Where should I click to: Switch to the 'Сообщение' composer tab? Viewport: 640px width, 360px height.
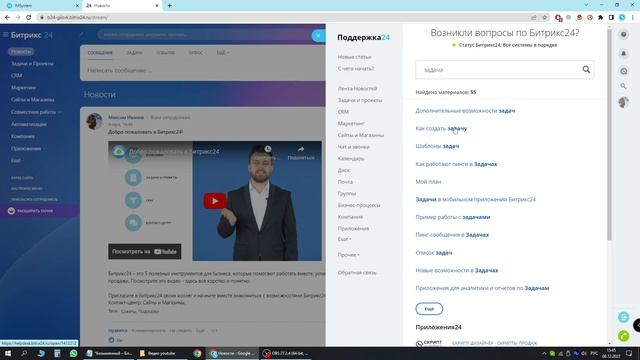click(x=100, y=53)
